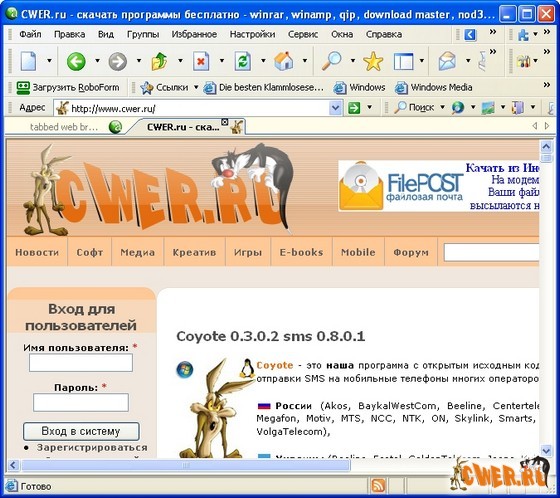Click the landscape picture icon in address toolbar
Screen dimensions: 560x498
tap(488, 108)
